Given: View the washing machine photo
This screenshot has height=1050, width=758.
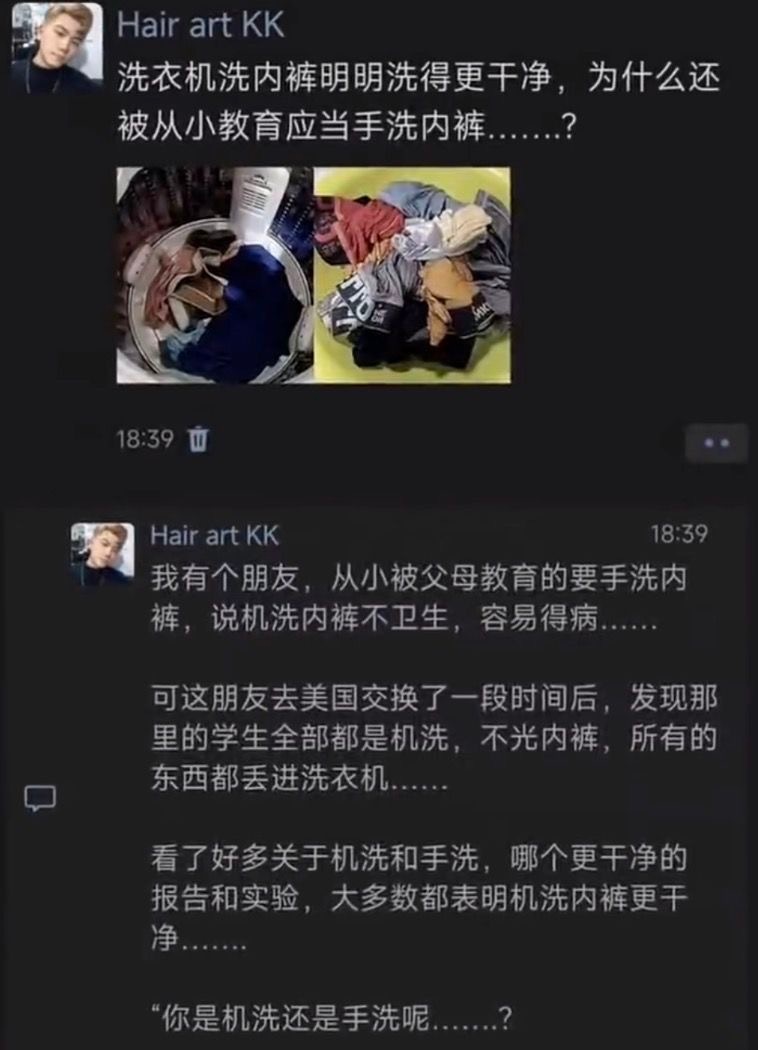Looking at the screenshot, I should [x=215, y=275].
